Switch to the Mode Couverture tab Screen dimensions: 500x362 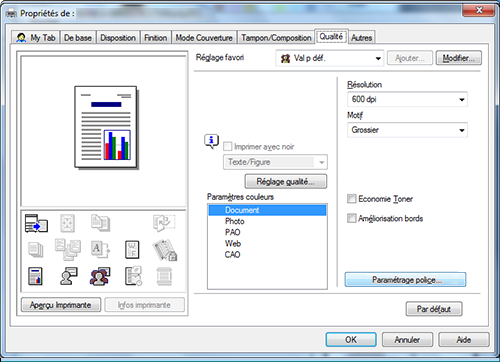coord(204,38)
